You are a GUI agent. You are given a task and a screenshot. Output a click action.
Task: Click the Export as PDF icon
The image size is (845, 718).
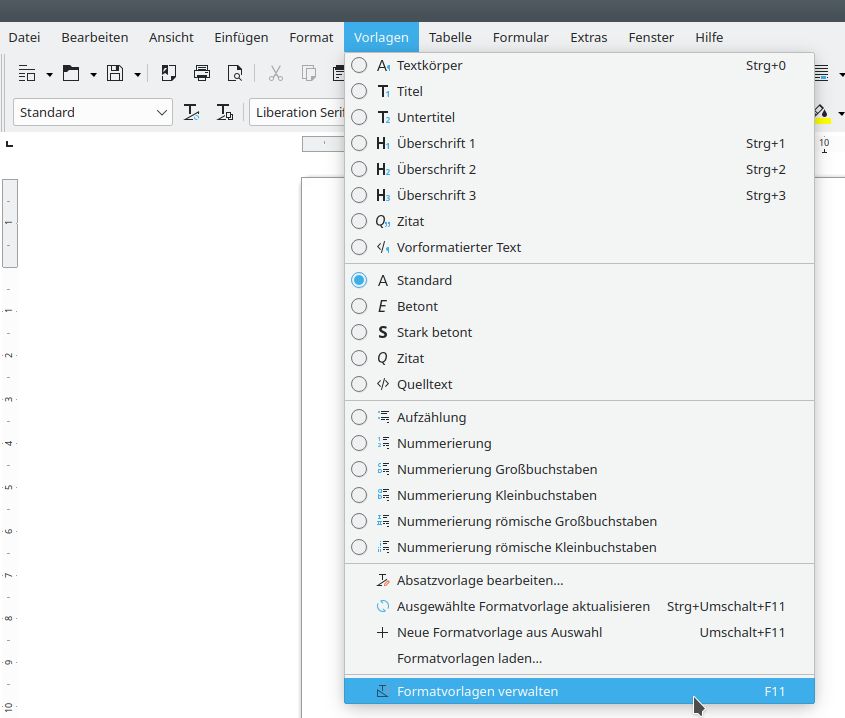pos(169,73)
